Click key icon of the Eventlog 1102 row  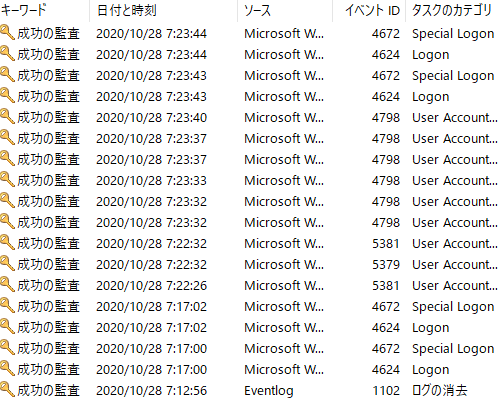(7, 390)
